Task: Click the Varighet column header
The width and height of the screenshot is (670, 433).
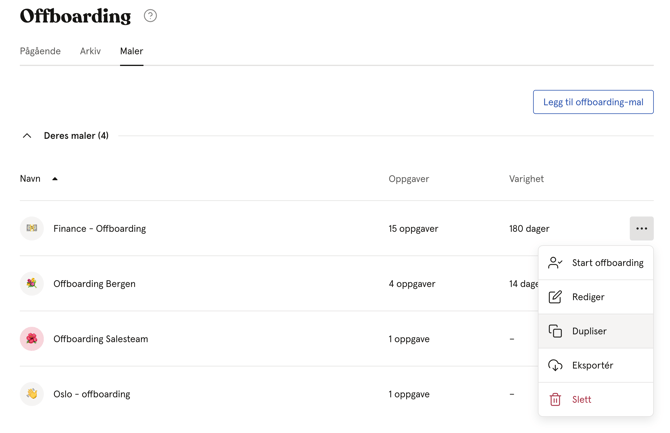Action: click(x=526, y=179)
